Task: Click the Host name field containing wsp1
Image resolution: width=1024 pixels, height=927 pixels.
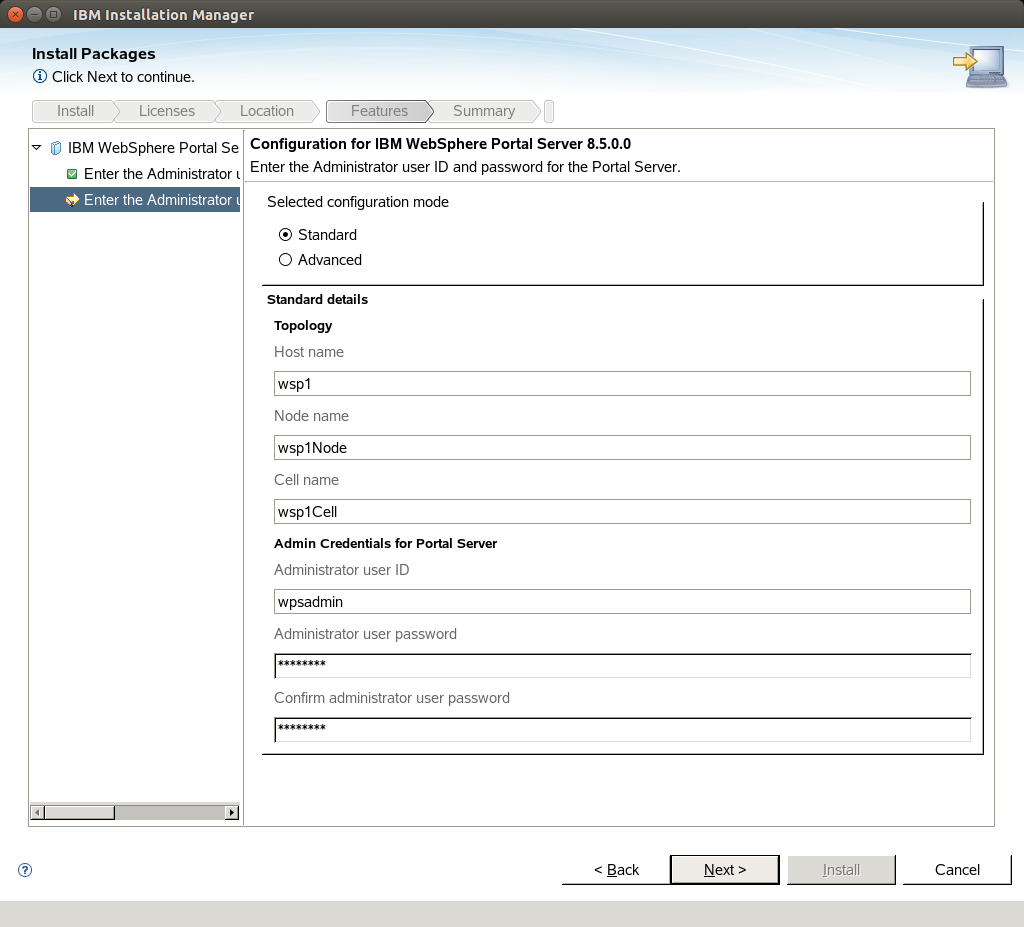Action: coord(622,383)
